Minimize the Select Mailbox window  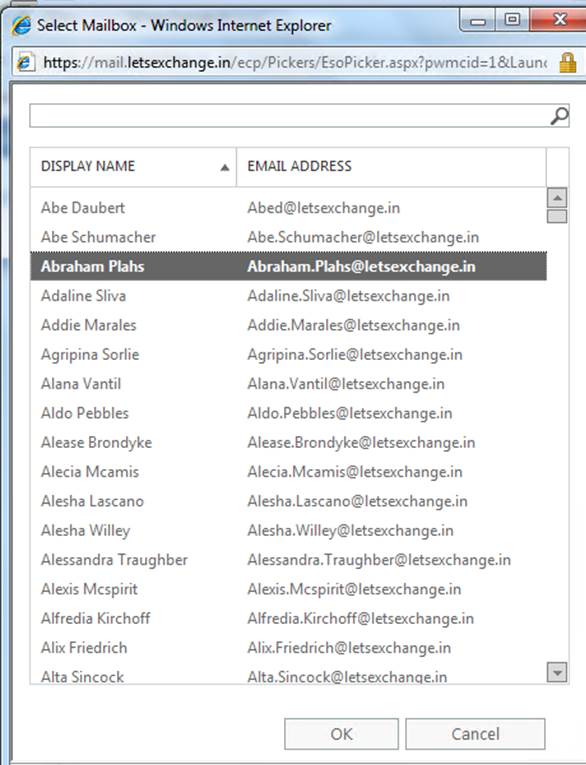(478, 20)
